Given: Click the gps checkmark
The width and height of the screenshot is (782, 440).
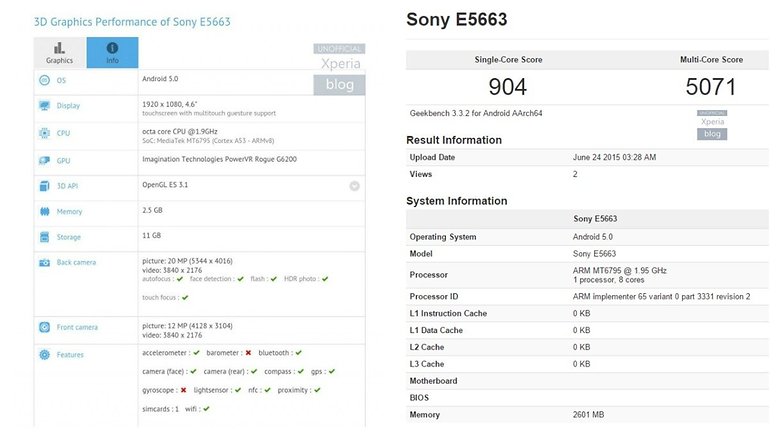Looking at the screenshot, I should pos(332,371).
